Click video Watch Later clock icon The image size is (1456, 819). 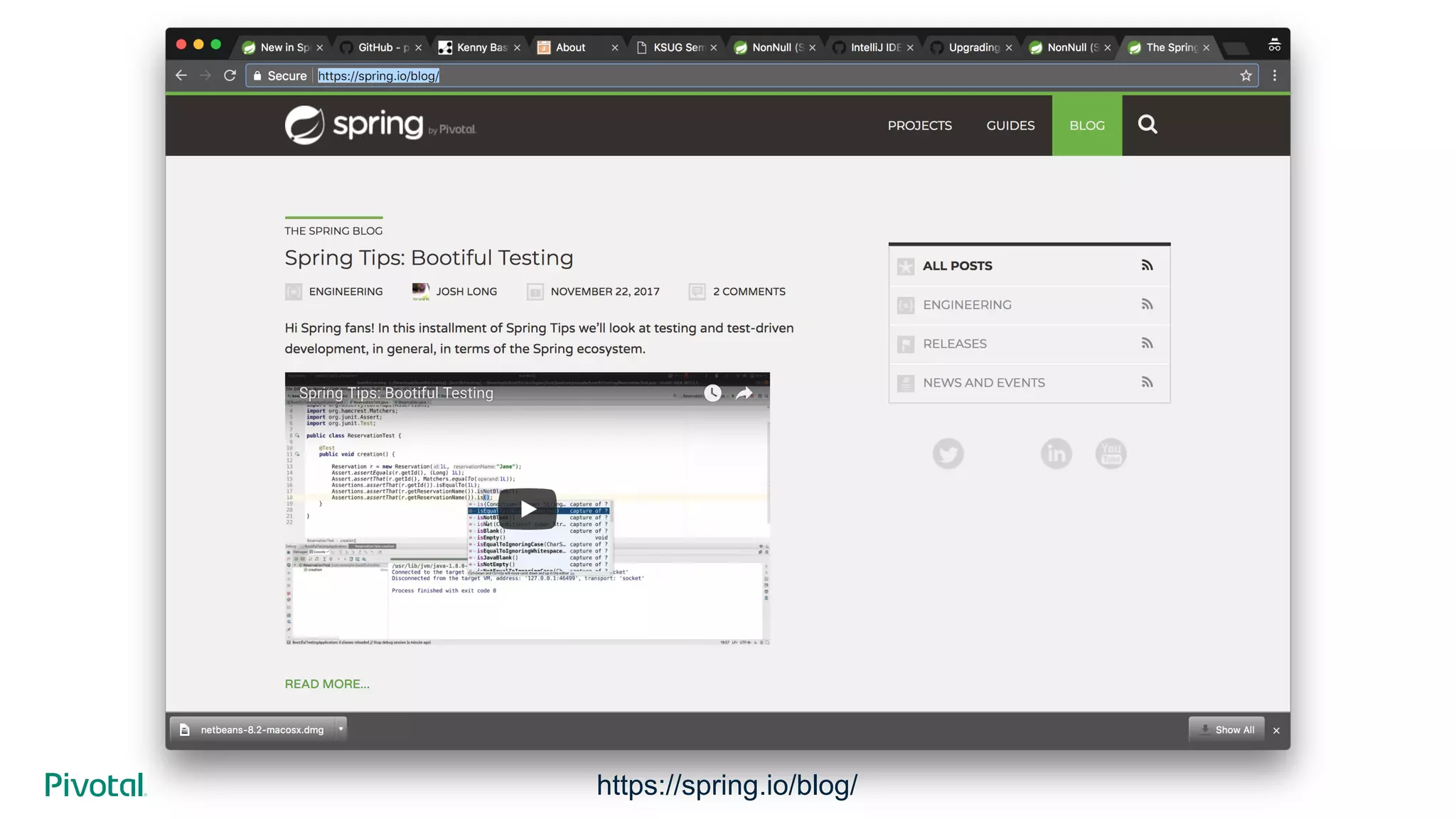712,393
